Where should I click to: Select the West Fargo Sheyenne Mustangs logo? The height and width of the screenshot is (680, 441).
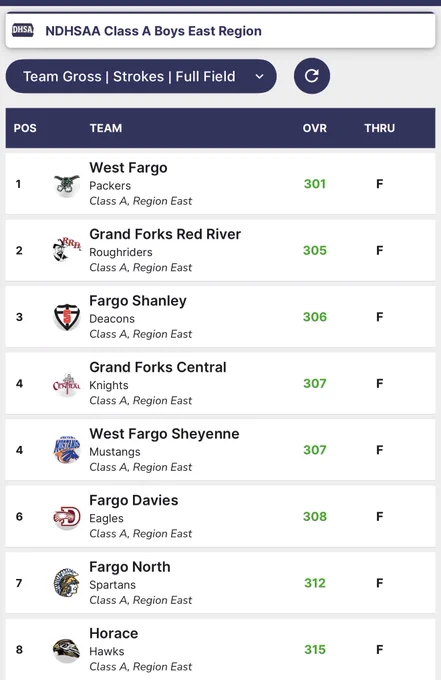(x=67, y=450)
